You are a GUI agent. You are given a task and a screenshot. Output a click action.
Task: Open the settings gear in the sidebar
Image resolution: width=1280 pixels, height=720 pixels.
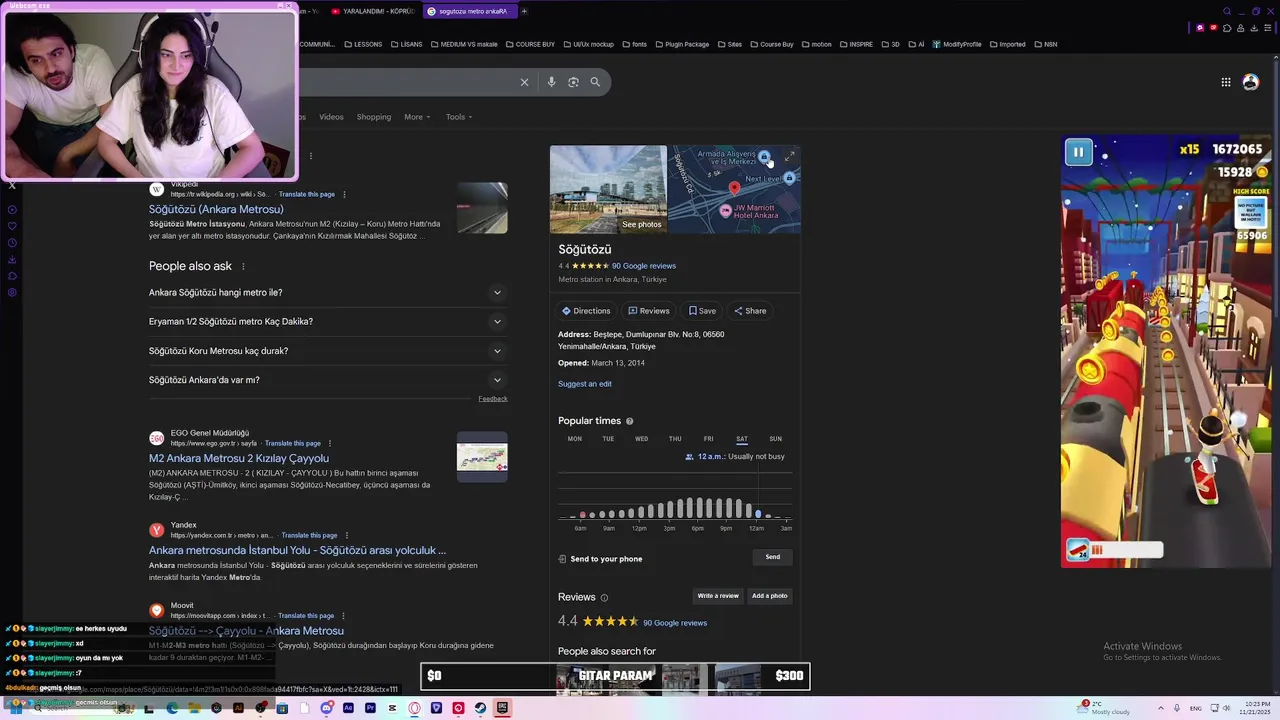[11, 293]
